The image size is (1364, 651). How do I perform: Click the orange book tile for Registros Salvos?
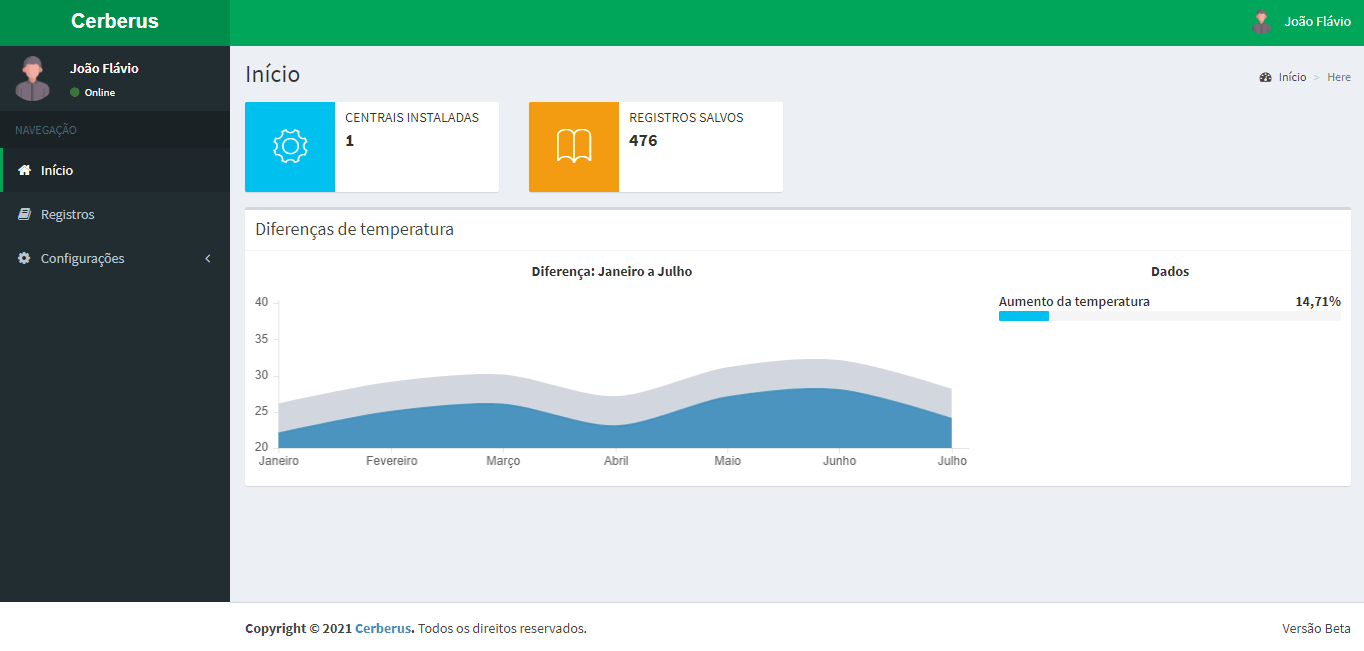click(574, 147)
